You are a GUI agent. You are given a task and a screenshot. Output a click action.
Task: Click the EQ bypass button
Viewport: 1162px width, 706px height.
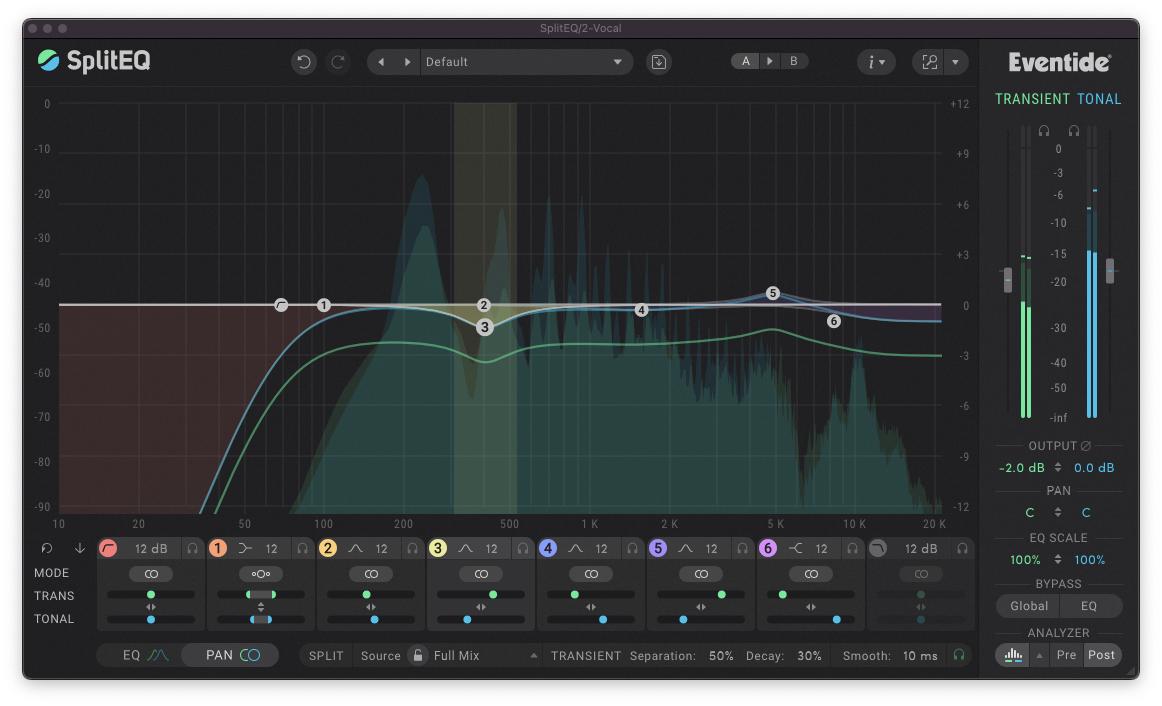[1089, 606]
